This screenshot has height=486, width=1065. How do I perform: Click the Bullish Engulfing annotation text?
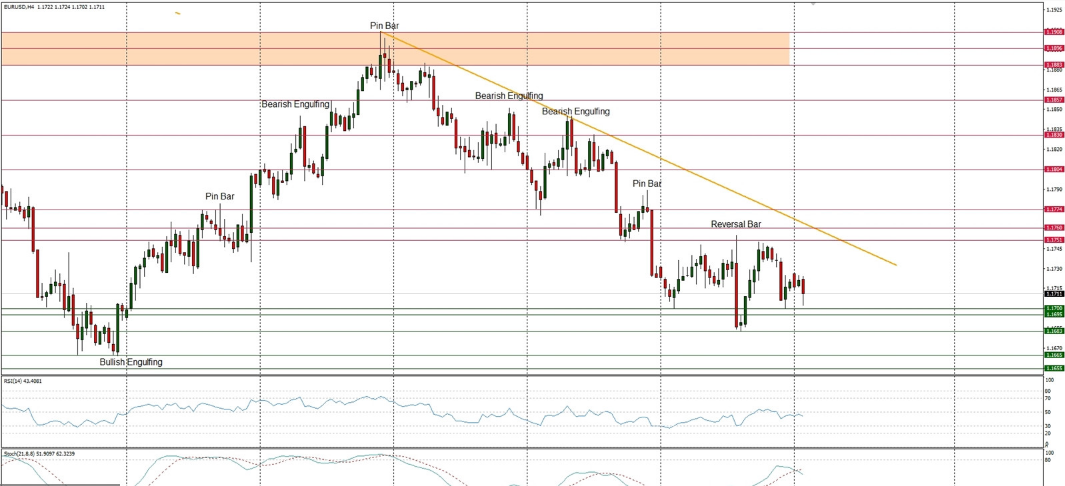click(131, 361)
